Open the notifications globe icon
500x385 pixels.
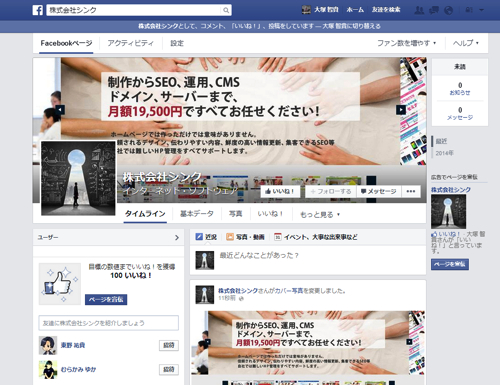point(449,10)
